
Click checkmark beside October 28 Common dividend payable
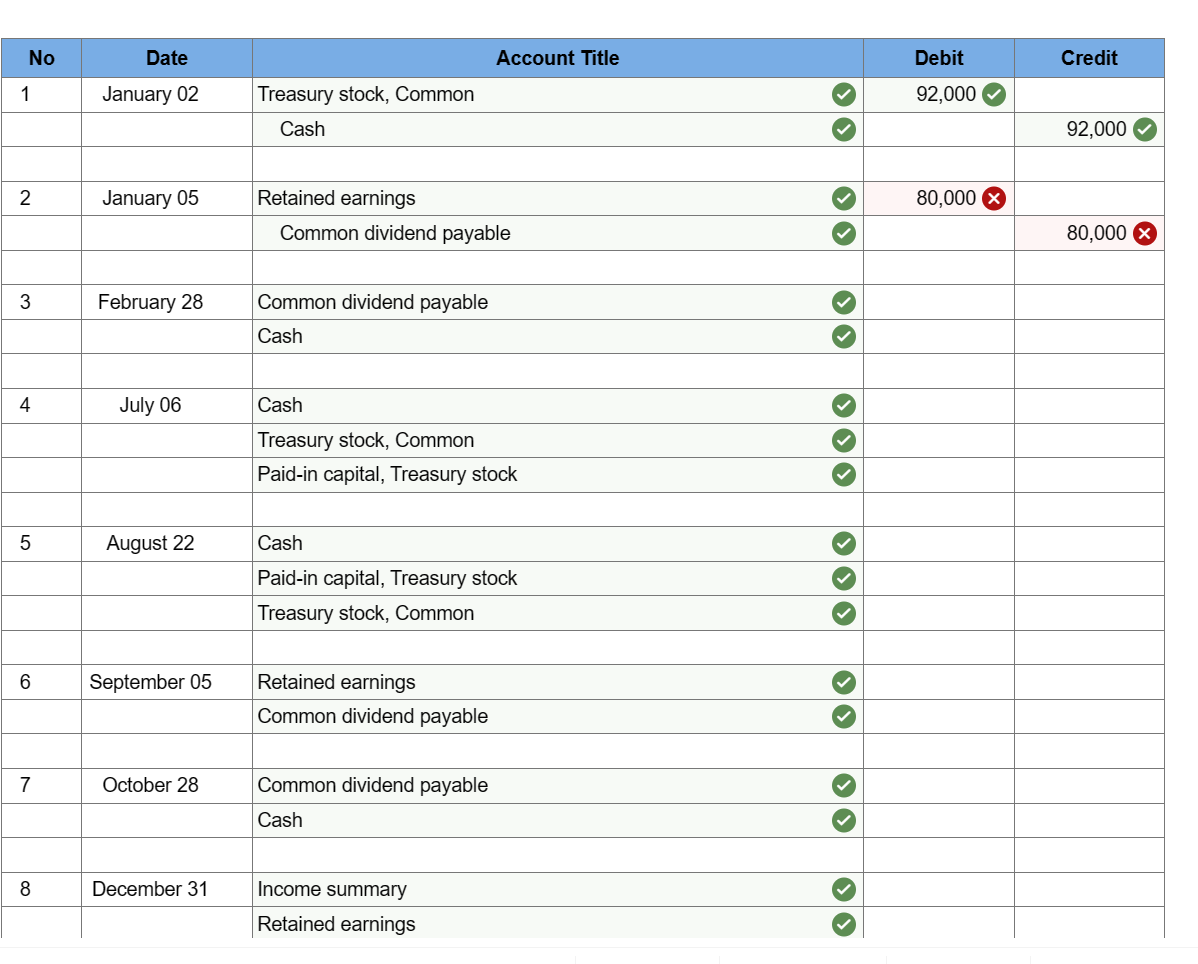pos(843,785)
